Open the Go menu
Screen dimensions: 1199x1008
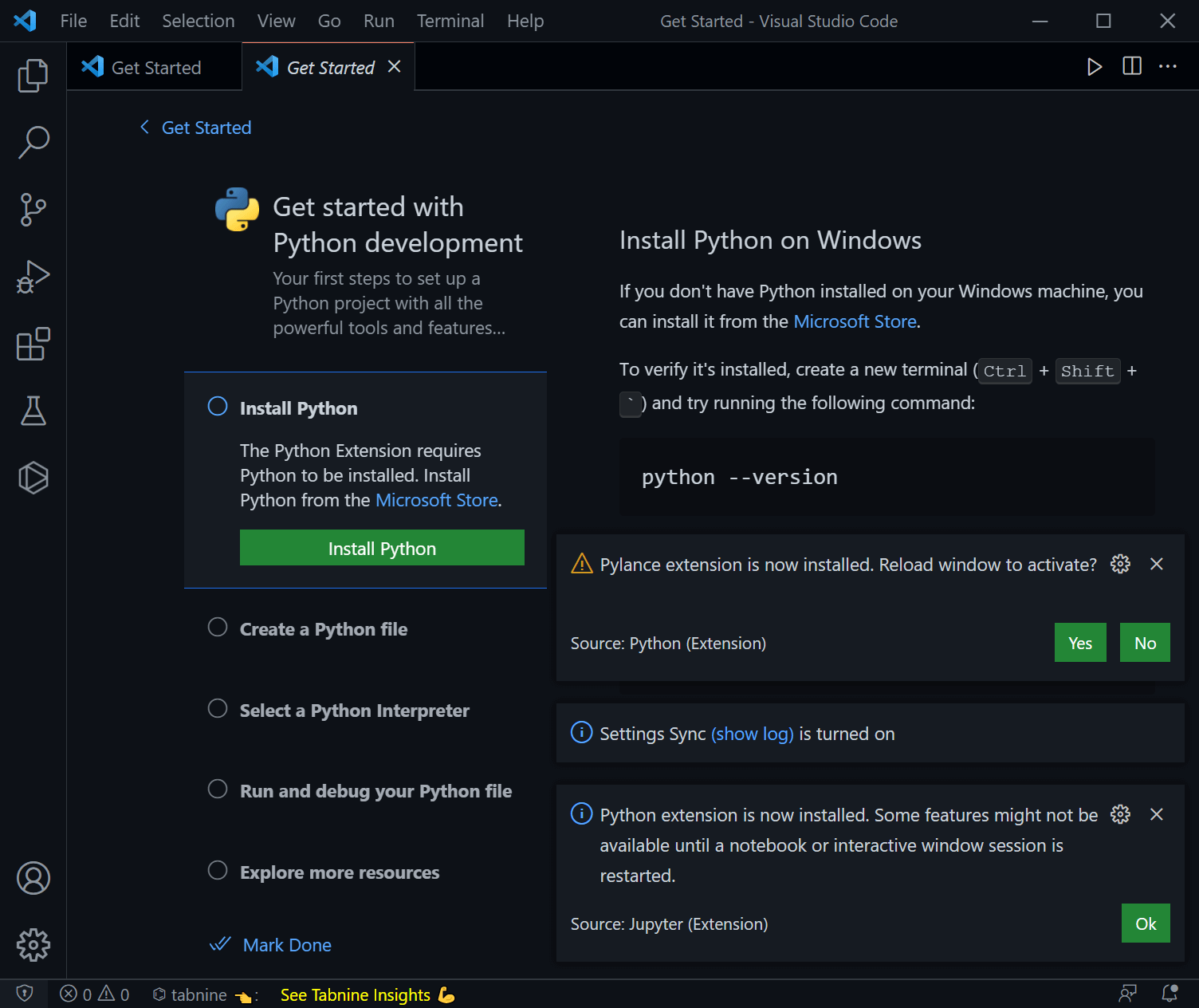coord(329,21)
